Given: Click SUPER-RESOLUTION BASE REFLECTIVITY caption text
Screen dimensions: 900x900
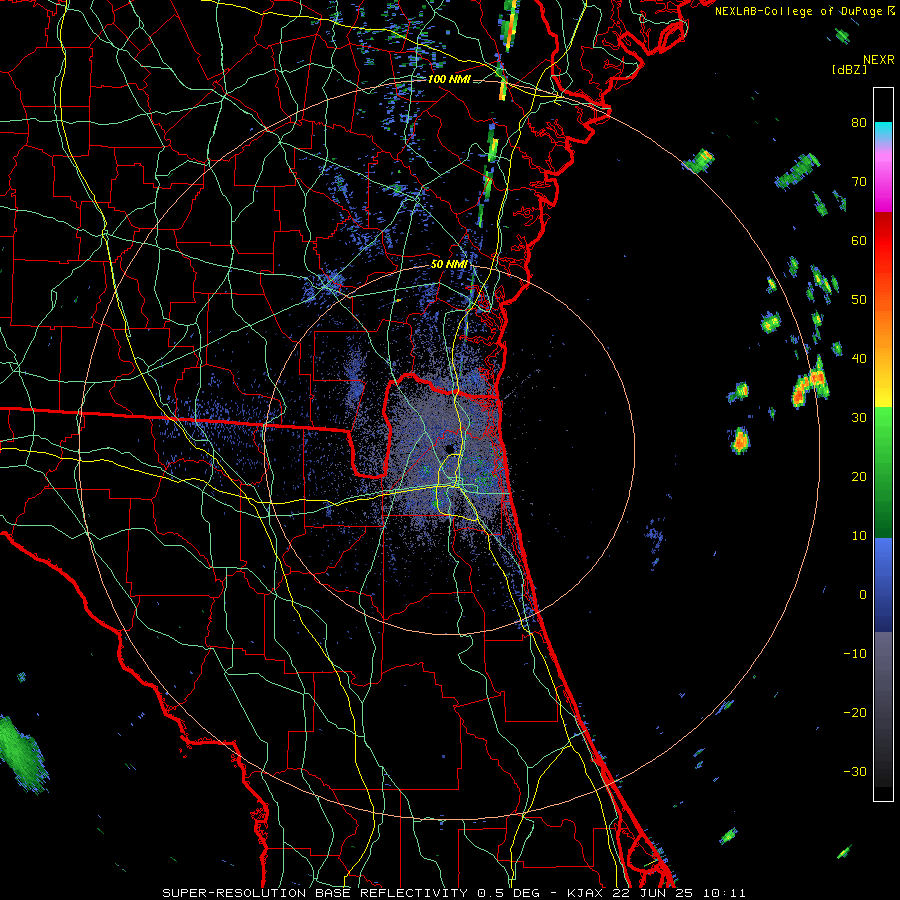Looking at the screenshot, I should tap(315, 893).
